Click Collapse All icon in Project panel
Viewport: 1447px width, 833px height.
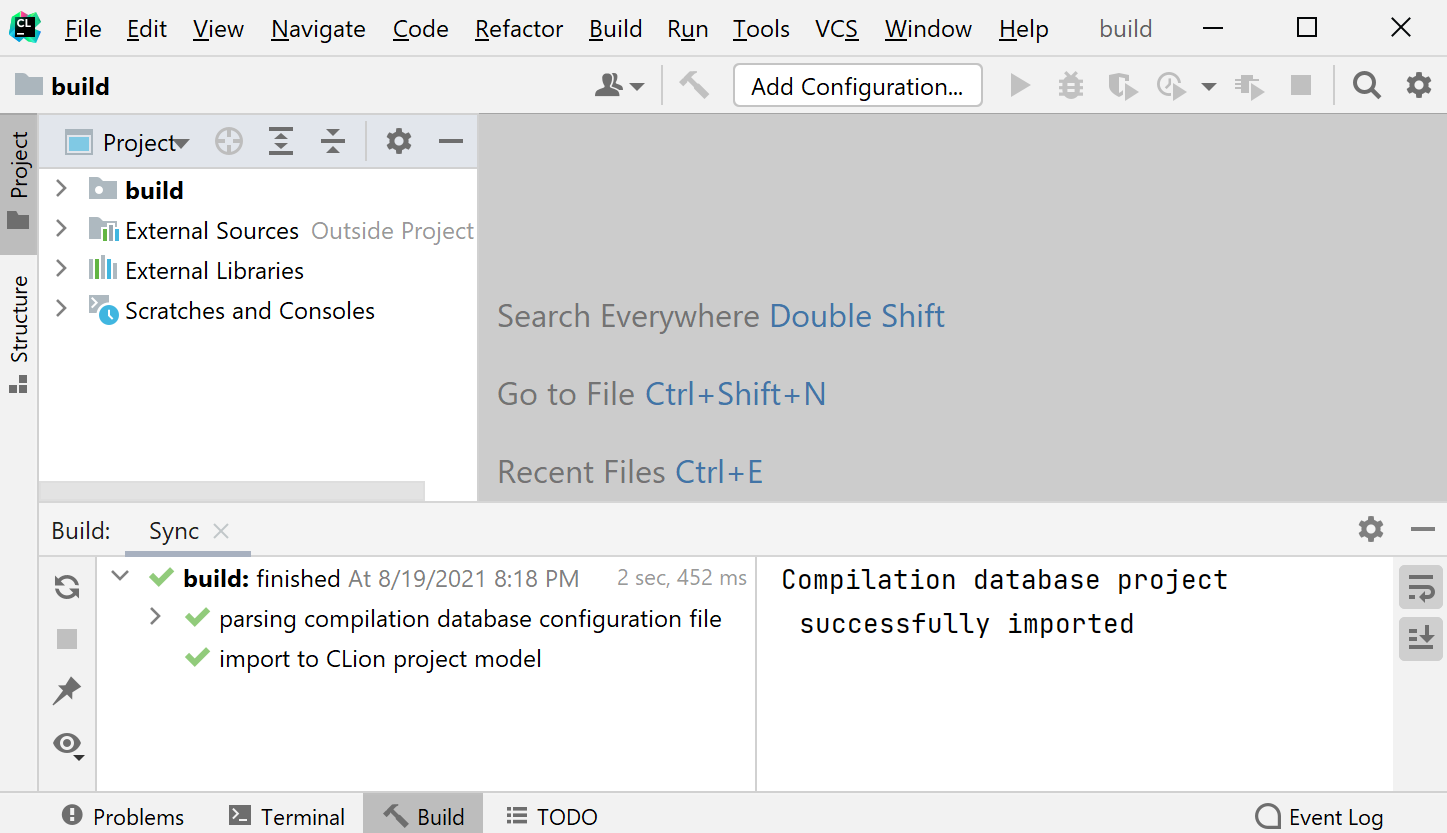pos(333,142)
